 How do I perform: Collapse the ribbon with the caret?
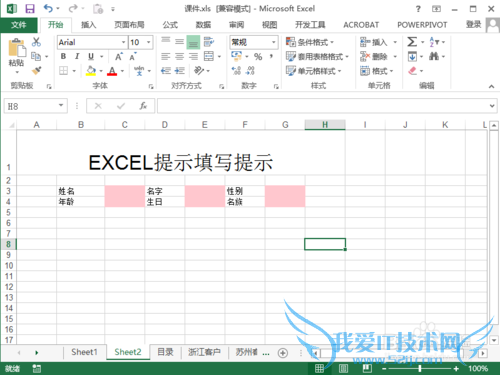pos(491,86)
